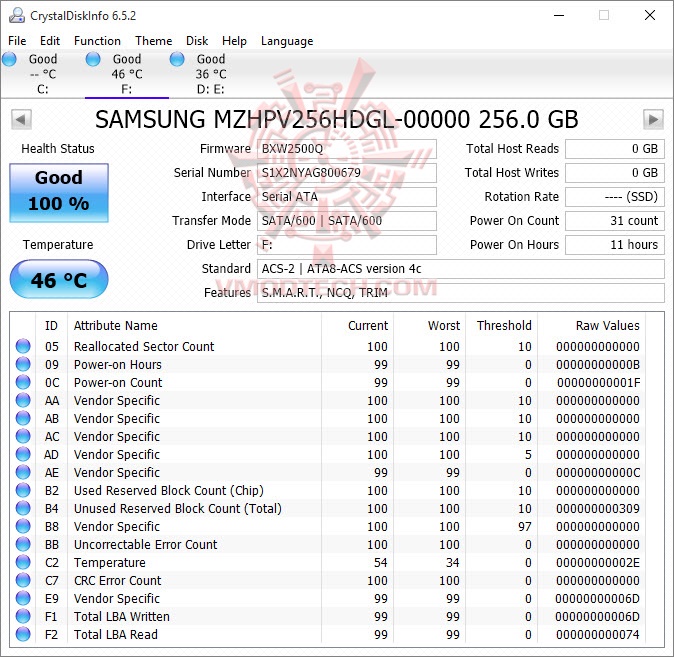Click the 46 °C temperature button
The image size is (674, 657).
[x=59, y=279]
